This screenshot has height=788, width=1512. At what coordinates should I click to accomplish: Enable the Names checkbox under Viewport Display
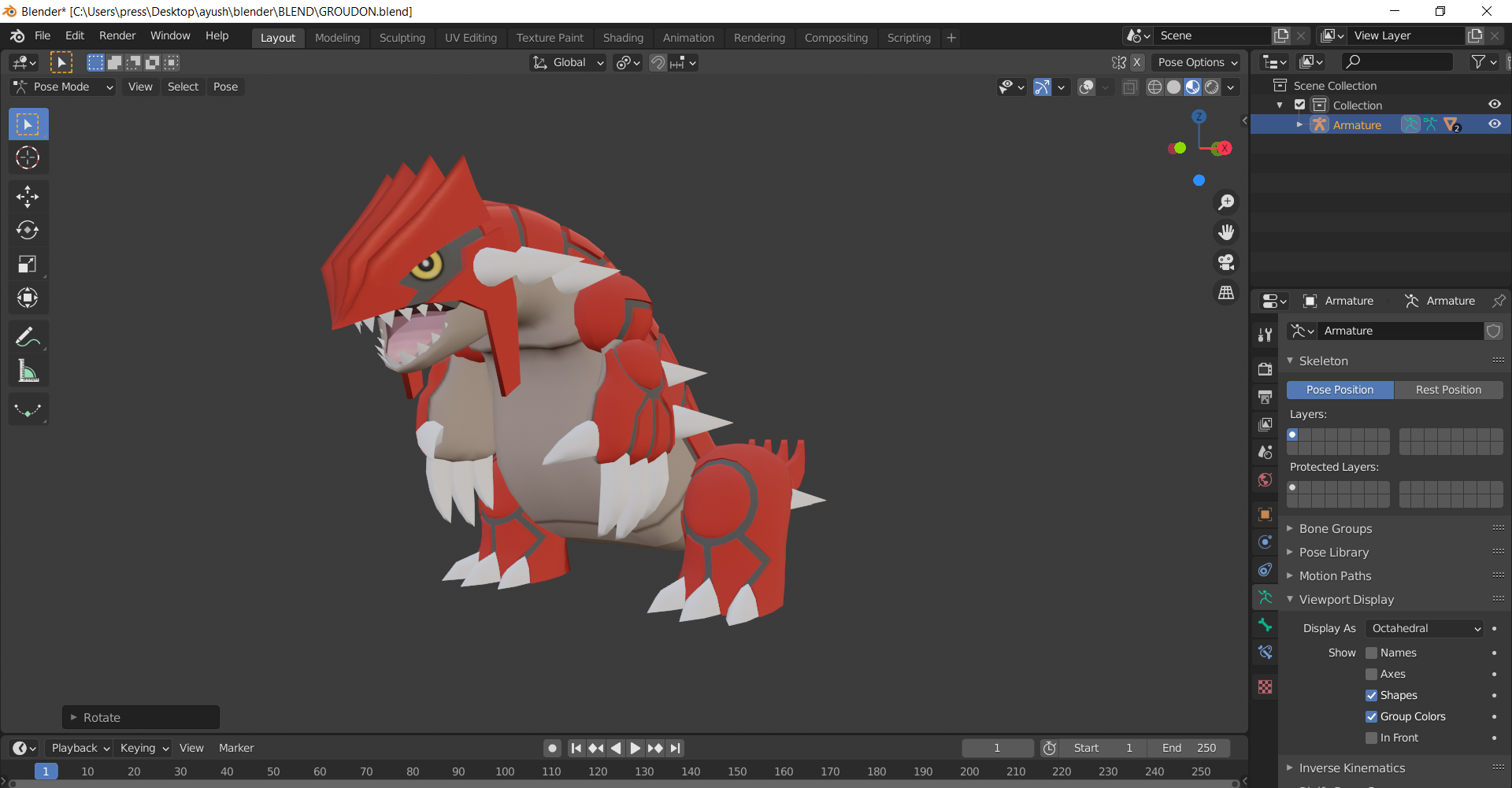[x=1373, y=653]
